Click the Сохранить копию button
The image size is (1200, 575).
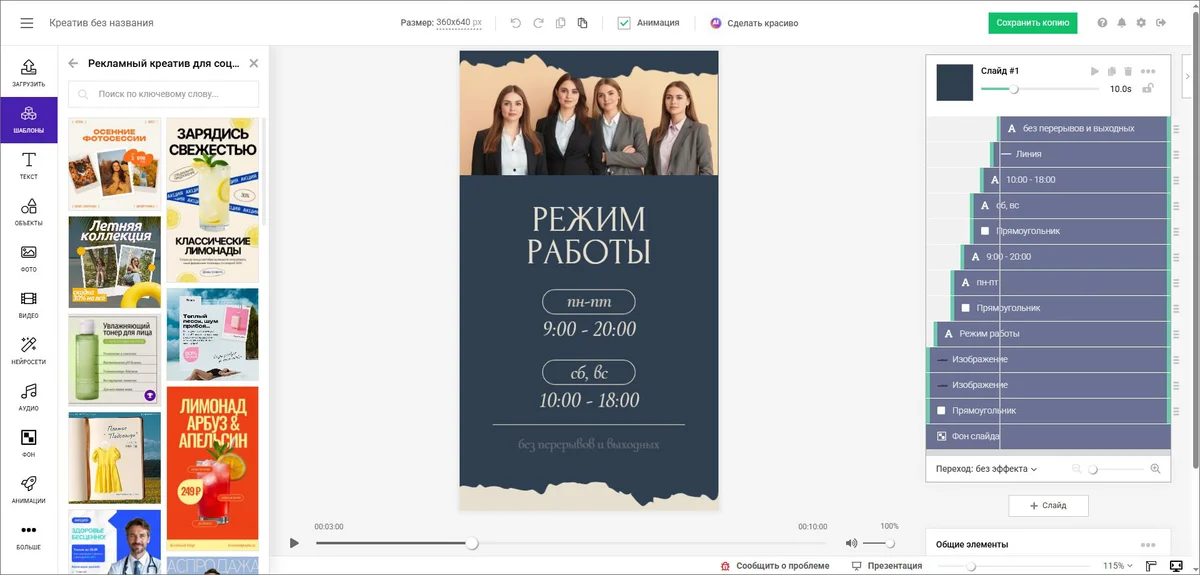(1033, 23)
